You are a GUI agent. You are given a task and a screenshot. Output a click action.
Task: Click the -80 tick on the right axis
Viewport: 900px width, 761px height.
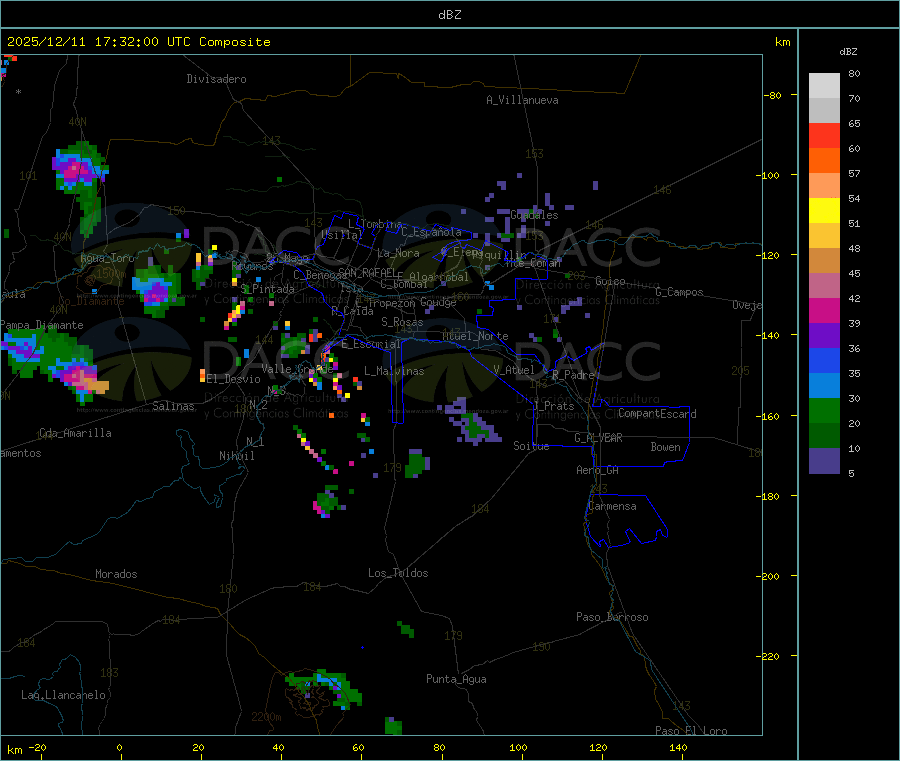point(772,95)
